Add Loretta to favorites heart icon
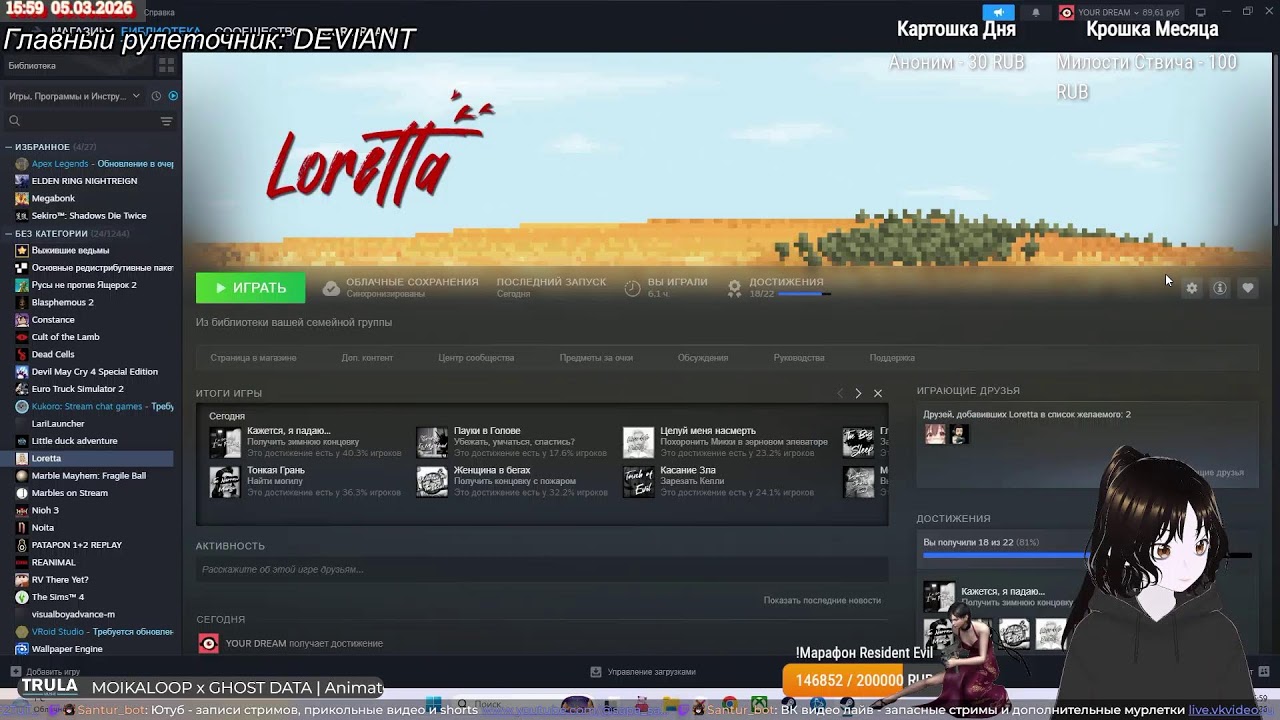 [1248, 288]
